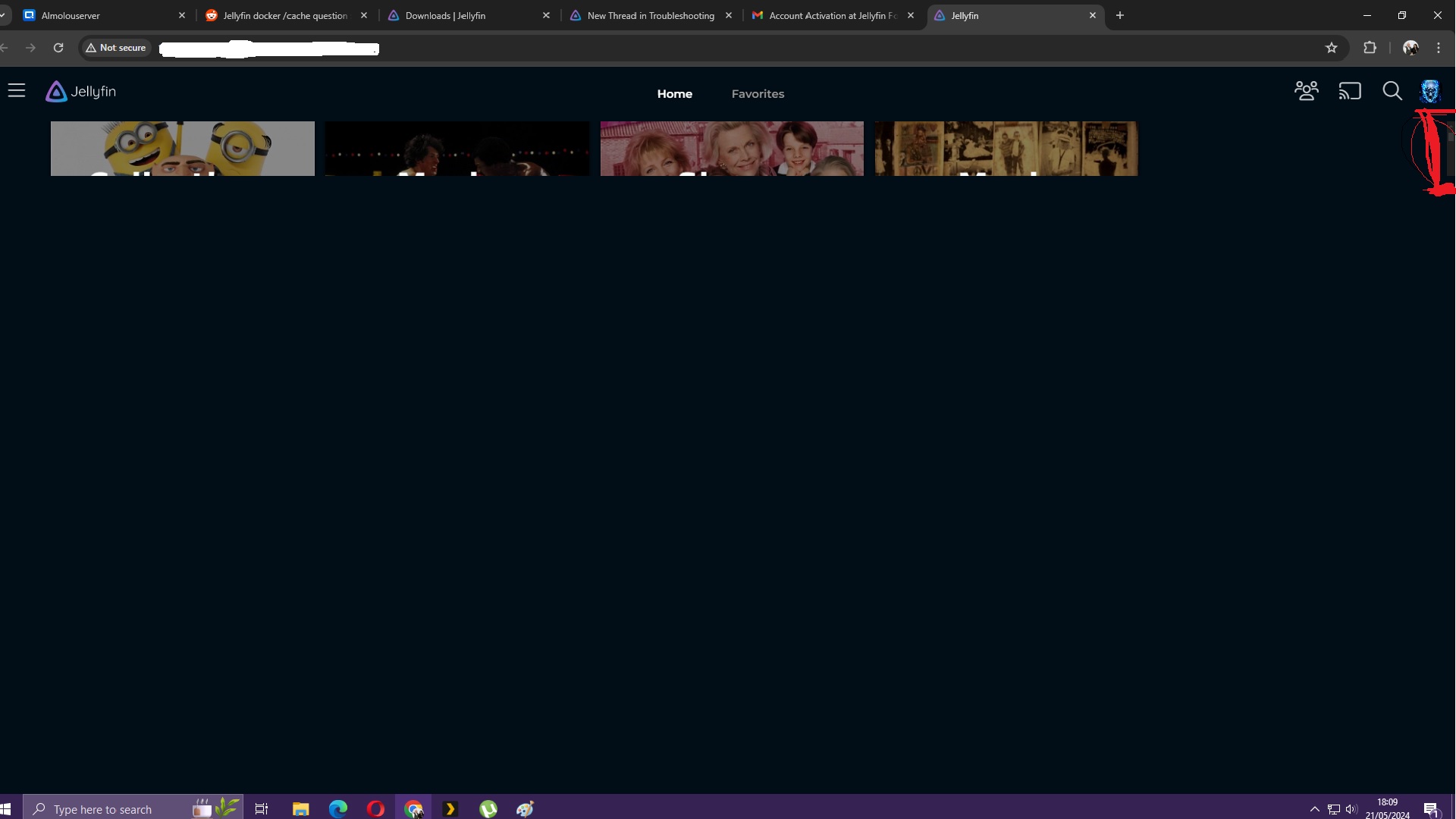Show hidden system tray icons

1315,809
